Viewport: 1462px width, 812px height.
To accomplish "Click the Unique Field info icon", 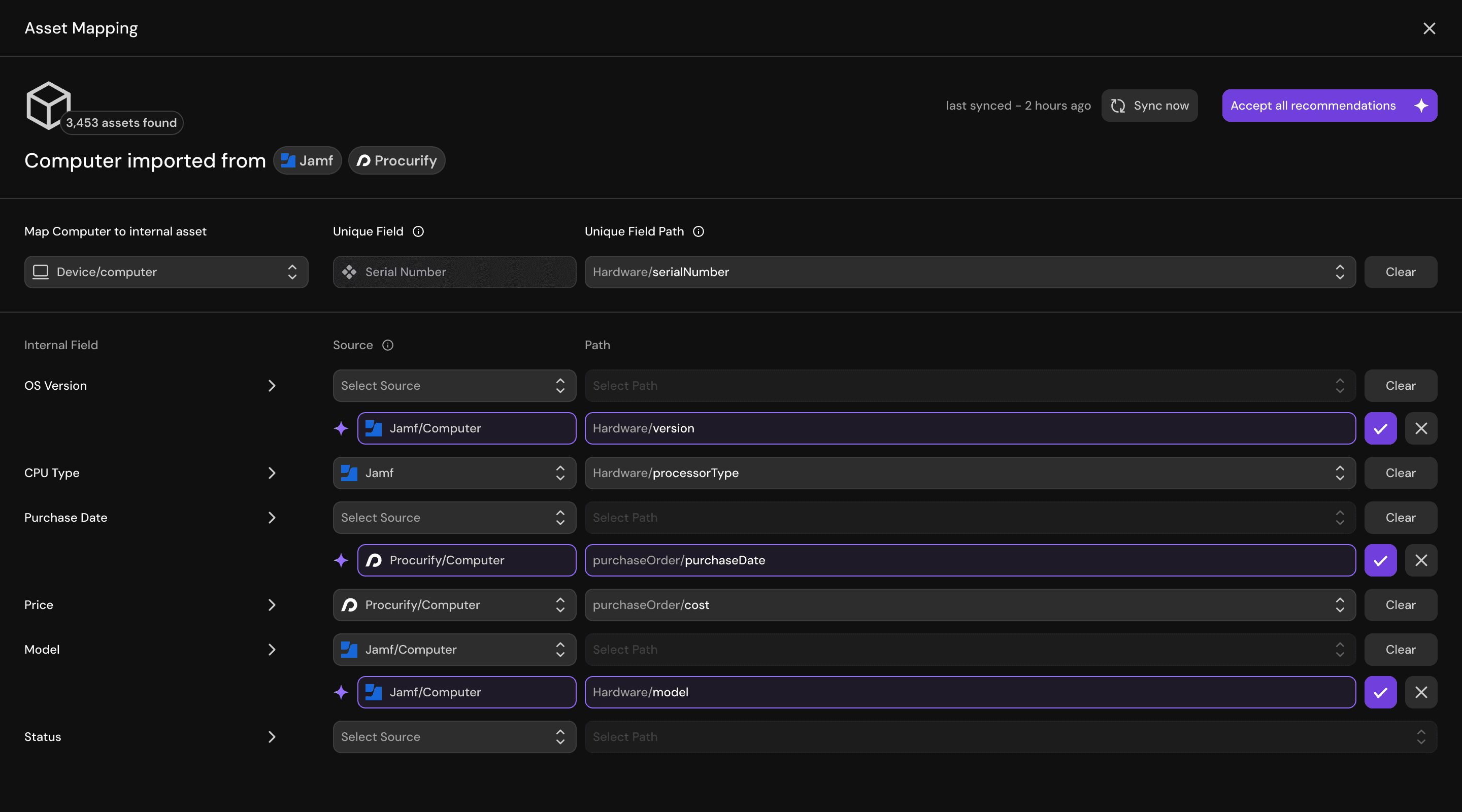I will pos(418,231).
